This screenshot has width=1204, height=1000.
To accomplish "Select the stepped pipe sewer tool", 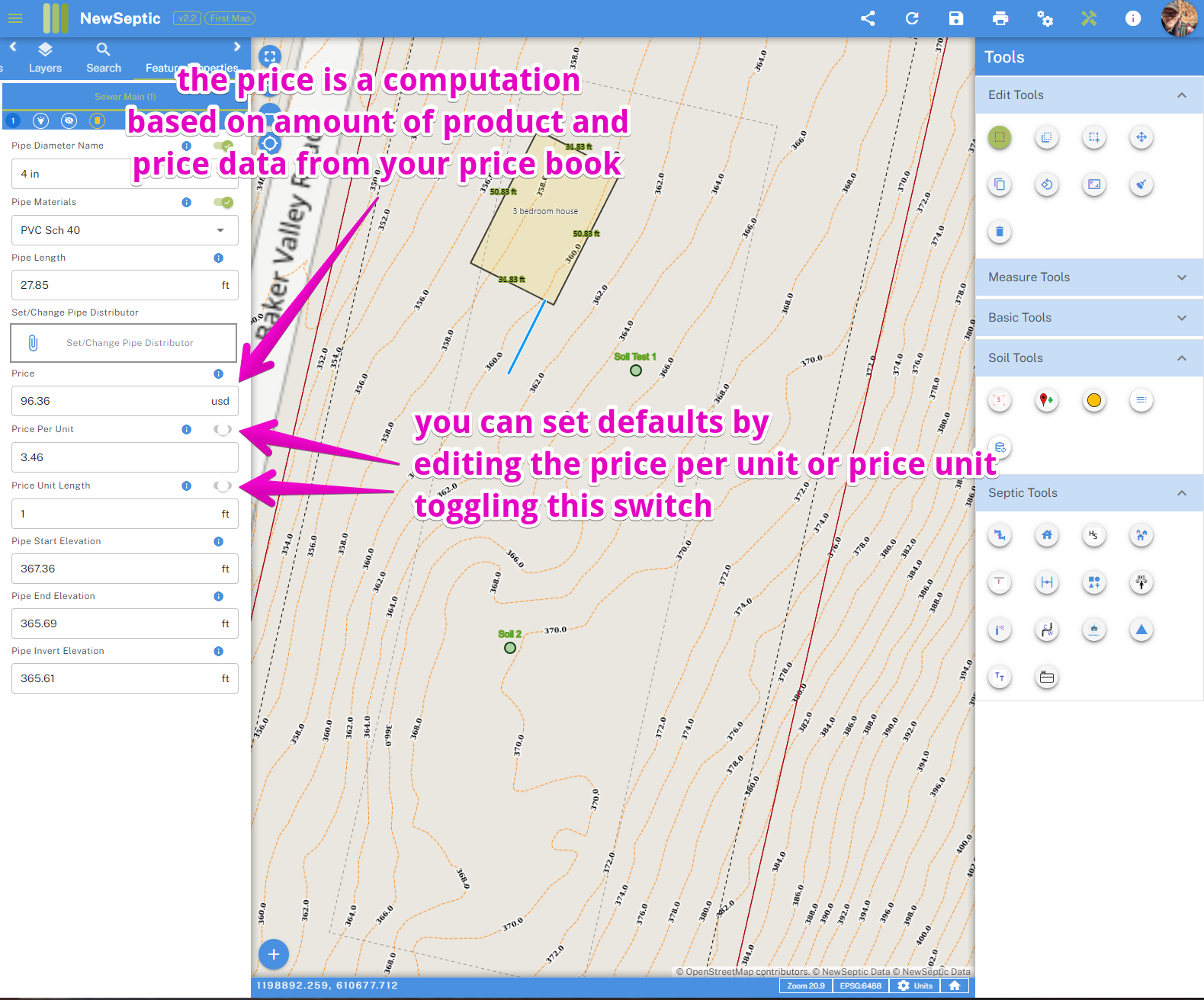I will (999, 536).
